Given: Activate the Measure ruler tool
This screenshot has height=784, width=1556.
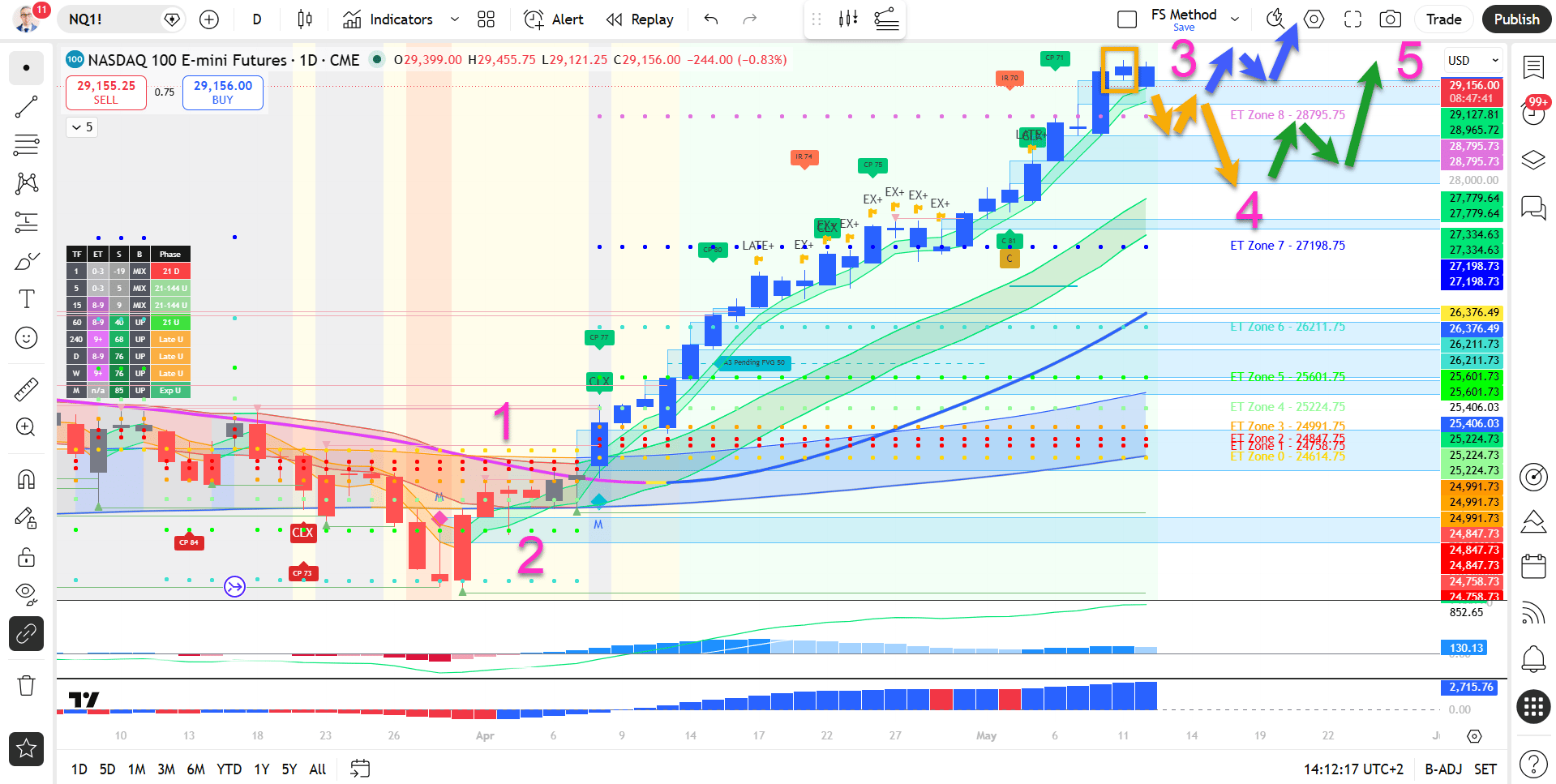Looking at the screenshot, I should [26, 390].
